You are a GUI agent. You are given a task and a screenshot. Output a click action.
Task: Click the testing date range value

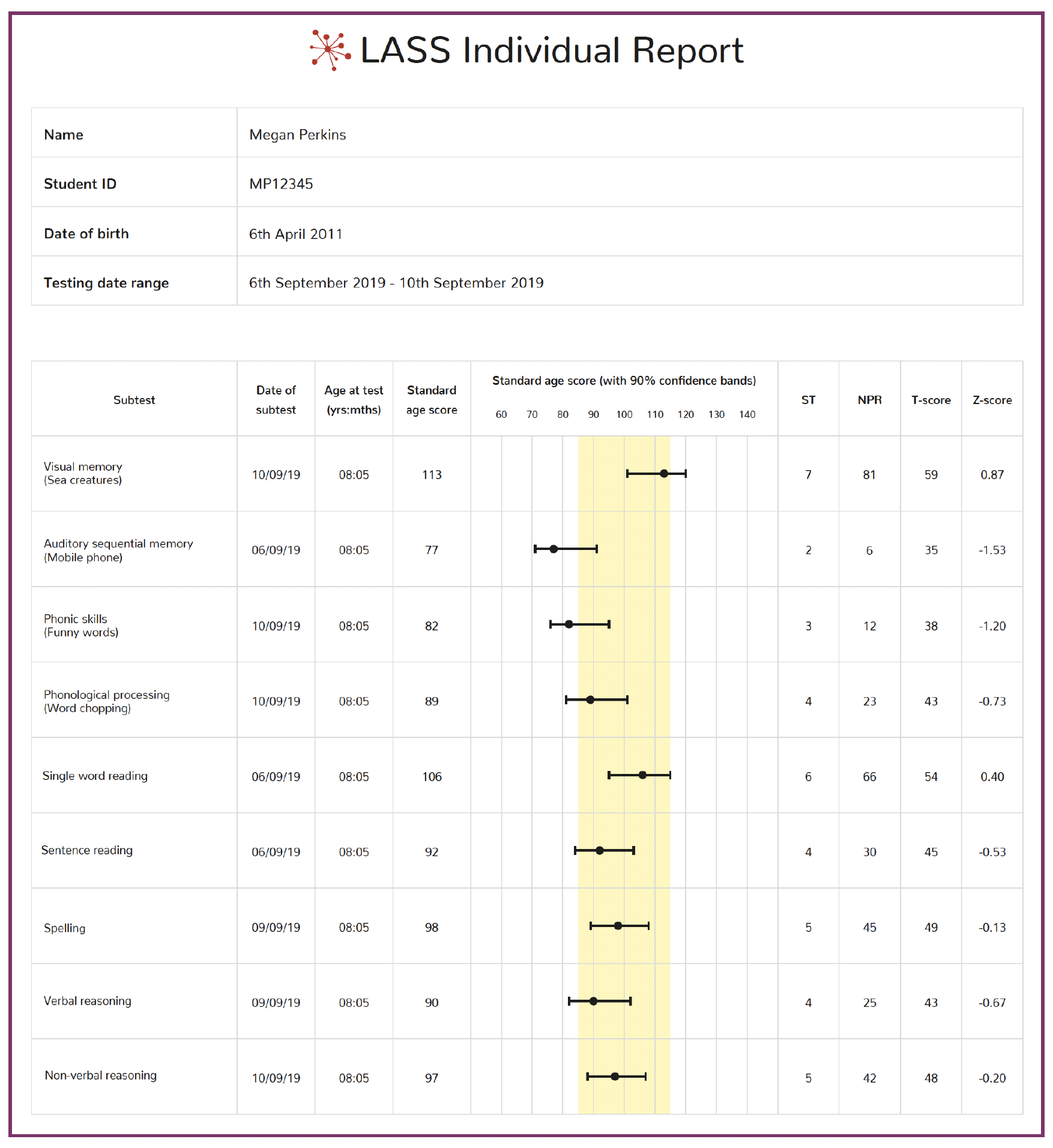(x=396, y=283)
